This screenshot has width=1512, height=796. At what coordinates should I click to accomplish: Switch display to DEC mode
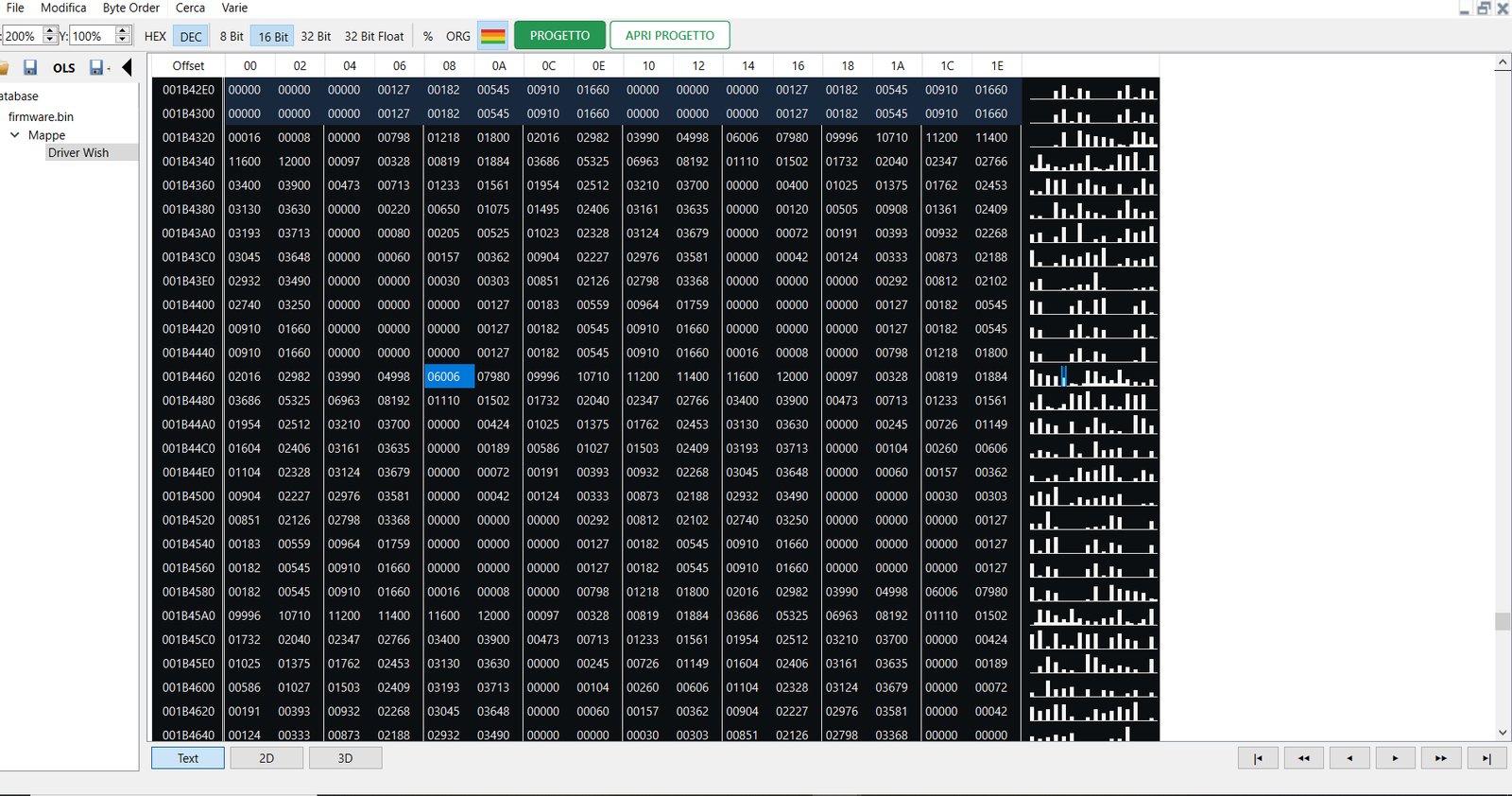click(x=191, y=36)
